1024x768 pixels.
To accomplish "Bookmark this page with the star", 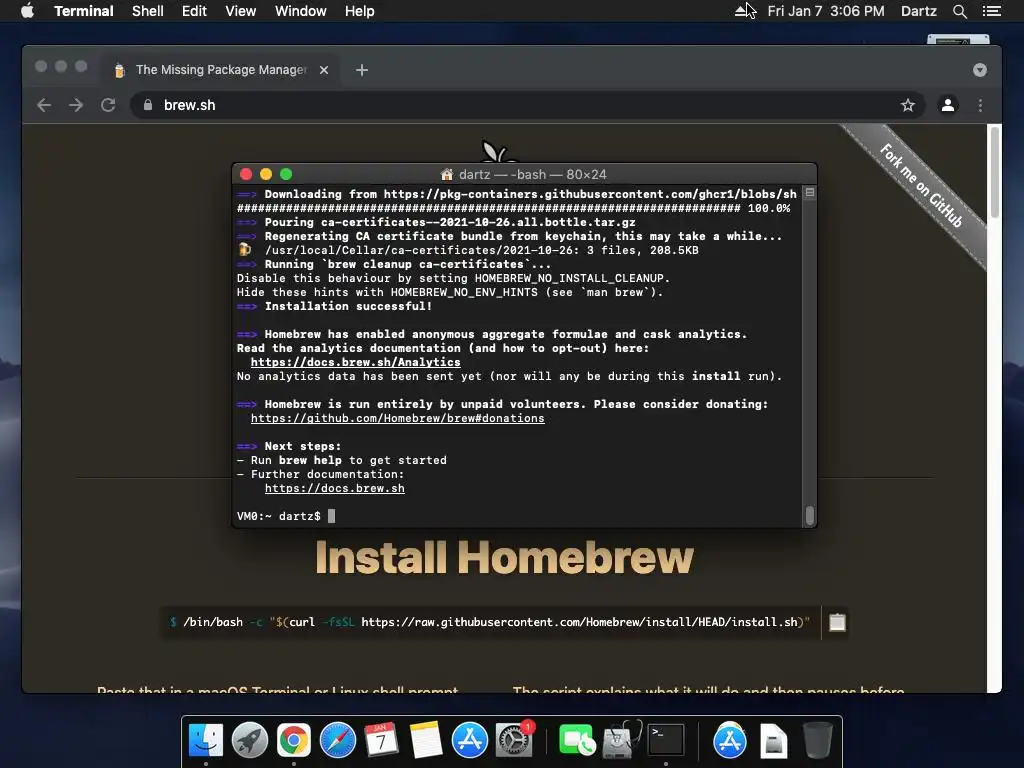I will [908, 105].
